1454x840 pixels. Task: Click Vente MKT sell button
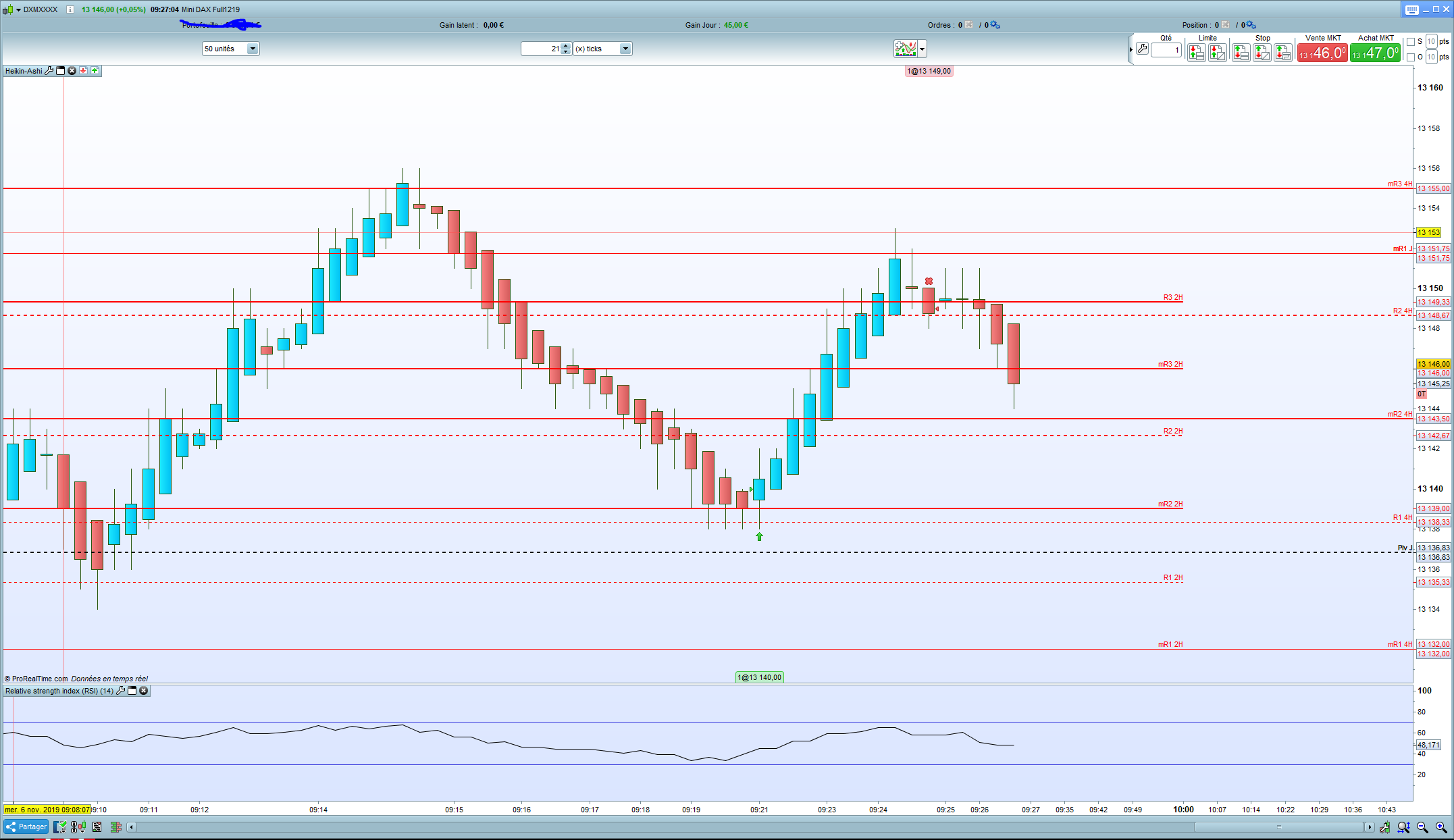pyautogui.click(x=1322, y=52)
